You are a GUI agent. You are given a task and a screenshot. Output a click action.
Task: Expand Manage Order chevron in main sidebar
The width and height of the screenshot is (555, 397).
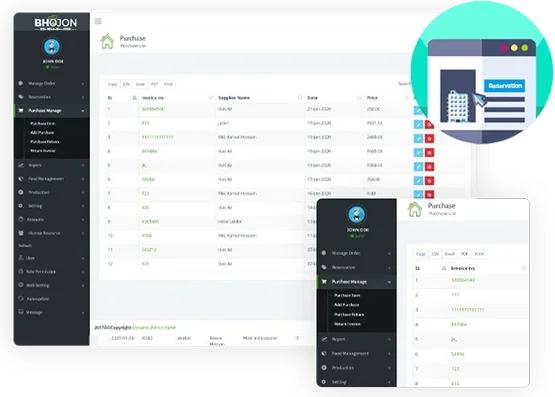[x=83, y=84]
